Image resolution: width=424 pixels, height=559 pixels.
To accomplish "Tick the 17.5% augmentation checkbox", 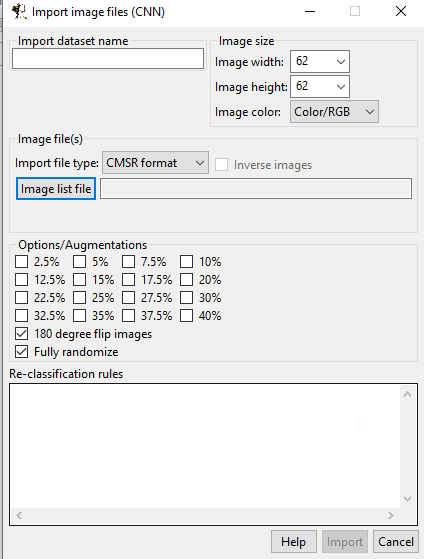I will [x=128, y=280].
